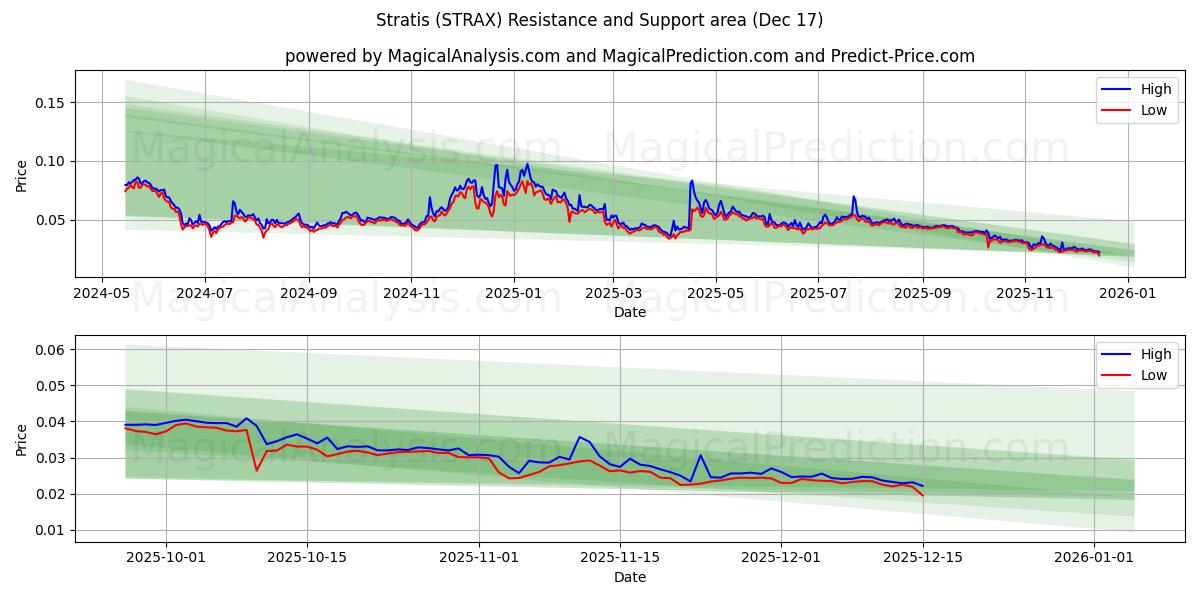Toggle the Low series in bottom legend
1200x600 pixels.
(x=1148, y=374)
